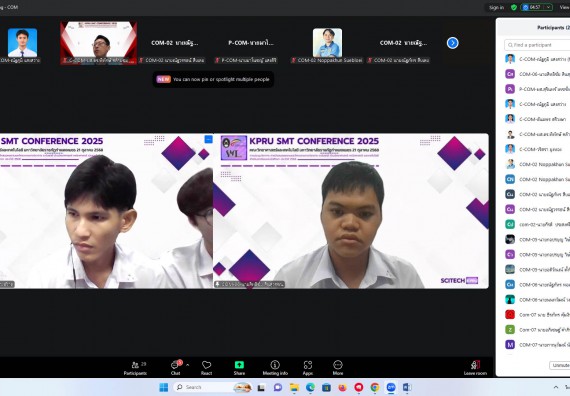This screenshot has height=396, width=570.
Task: Select the P-COM participant tile in the top strip
Action: pos(251,43)
